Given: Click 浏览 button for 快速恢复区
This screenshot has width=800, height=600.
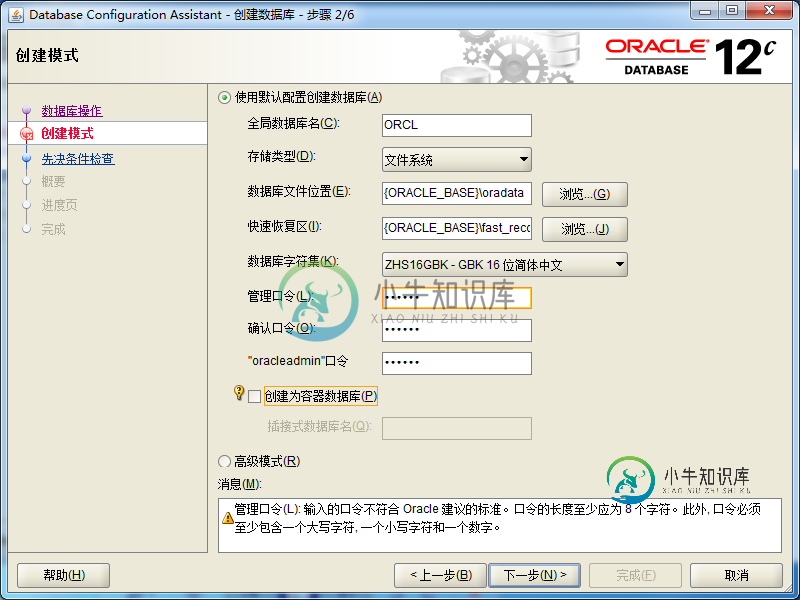Looking at the screenshot, I should pyautogui.click(x=585, y=229).
